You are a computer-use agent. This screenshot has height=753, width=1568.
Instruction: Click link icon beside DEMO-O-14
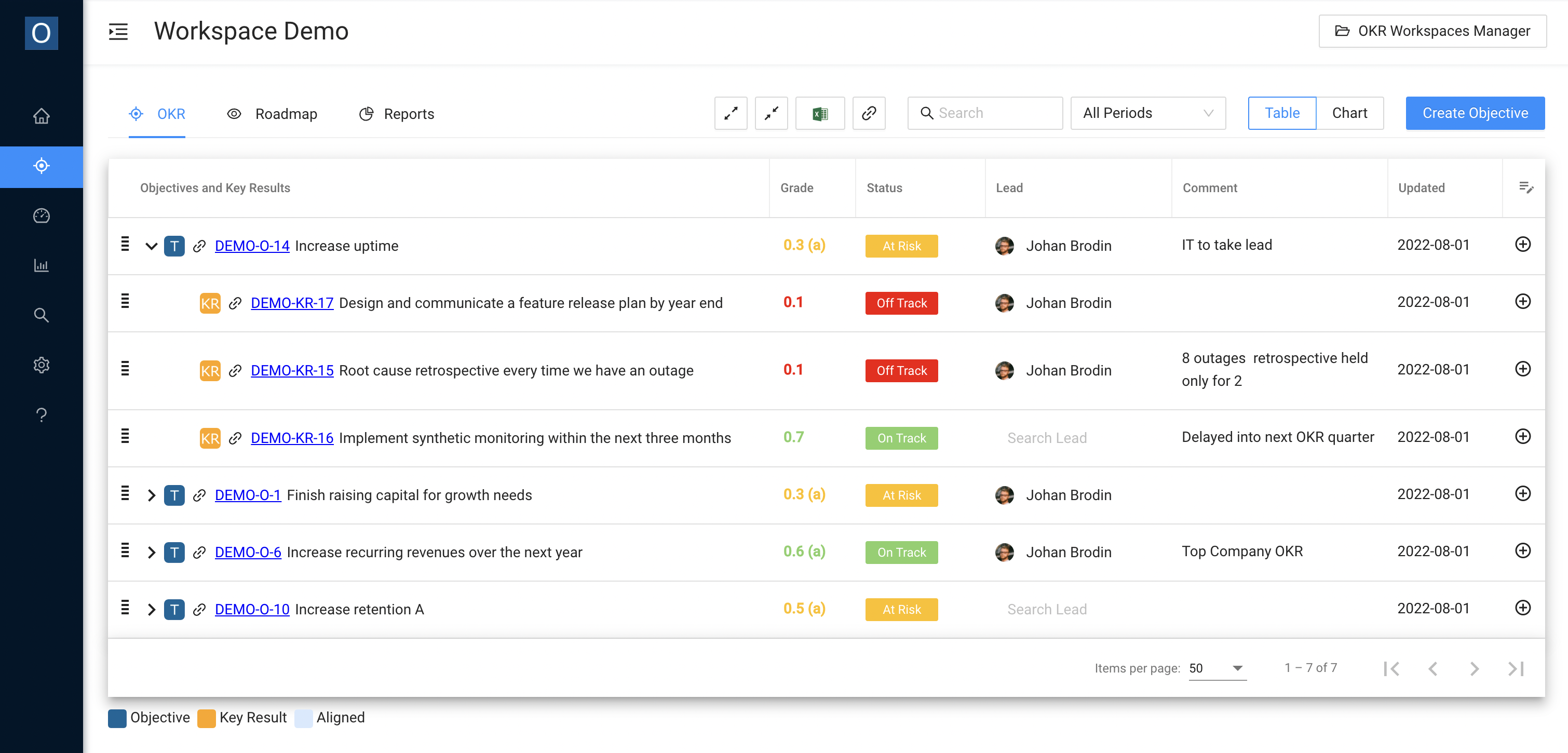[199, 246]
